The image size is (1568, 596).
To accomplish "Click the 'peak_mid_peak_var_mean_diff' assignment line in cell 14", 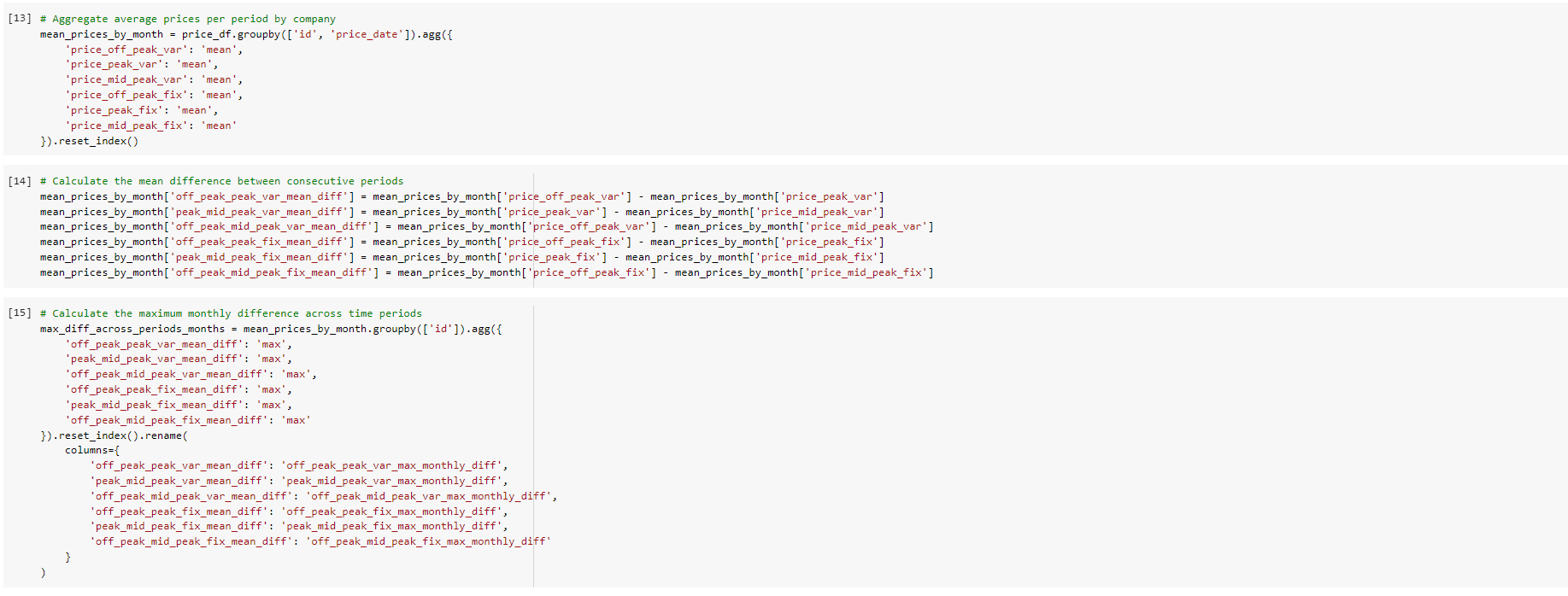I will point(461,212).
